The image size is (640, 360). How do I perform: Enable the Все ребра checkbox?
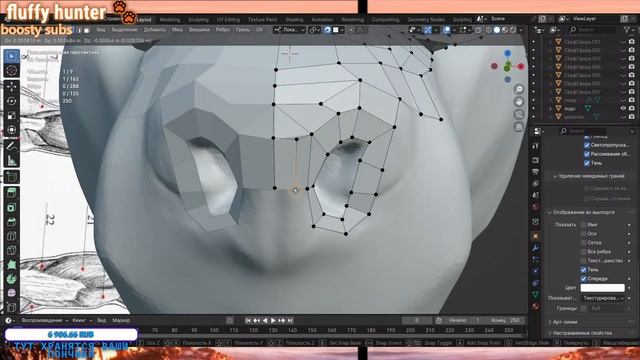pos(583,251)
